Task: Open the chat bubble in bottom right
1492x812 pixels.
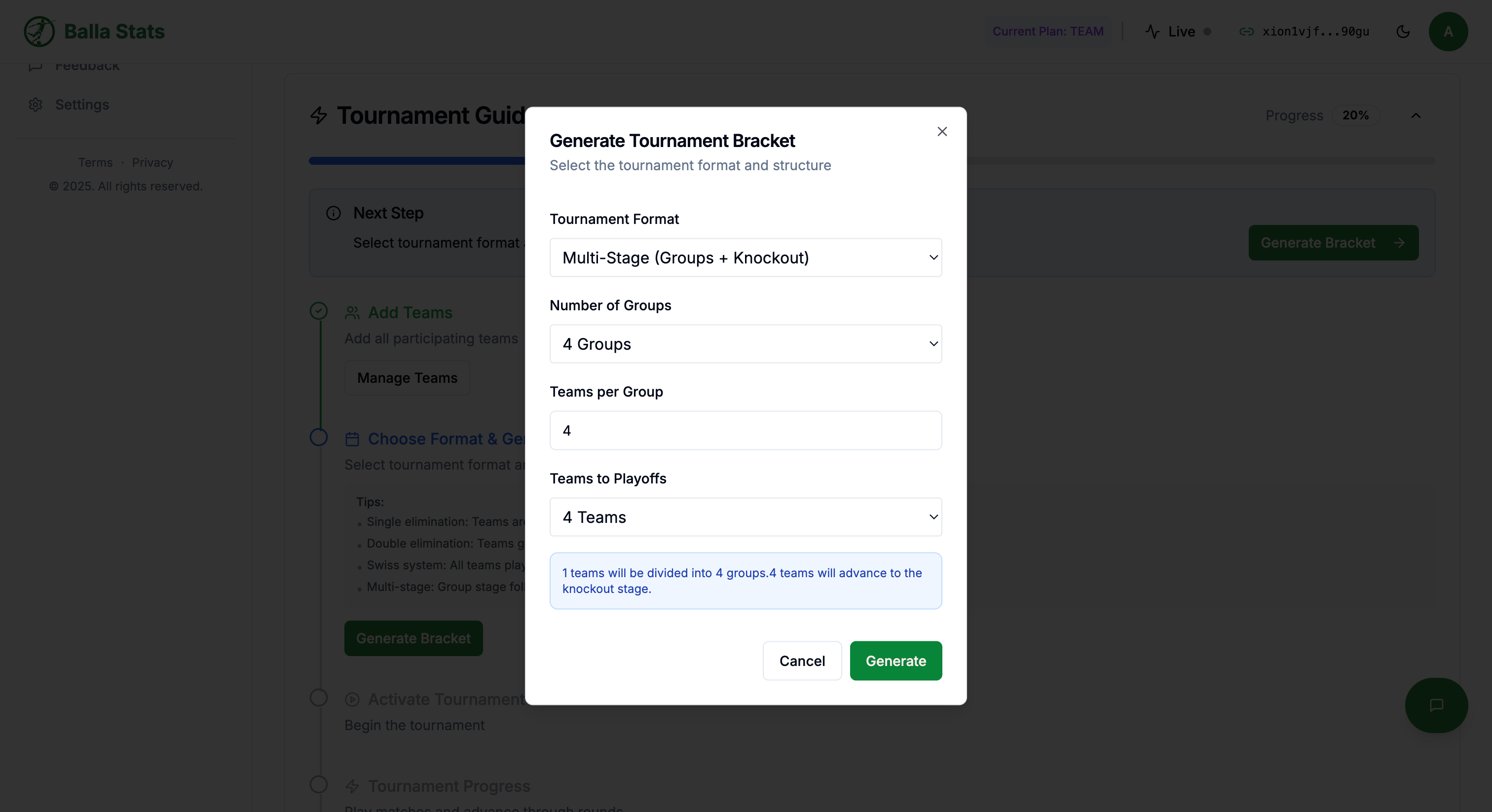Action: click(1436, 705)
